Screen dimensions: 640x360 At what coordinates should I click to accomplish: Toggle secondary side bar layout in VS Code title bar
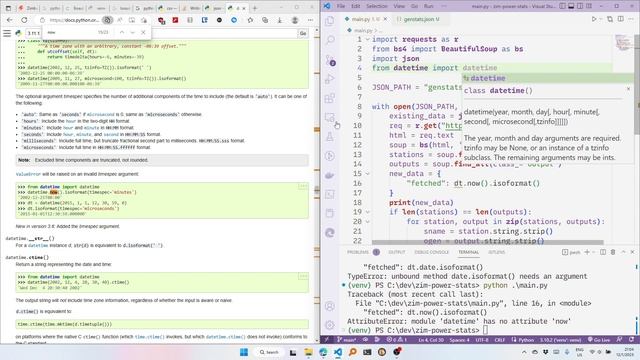click(x=580, y=6)
